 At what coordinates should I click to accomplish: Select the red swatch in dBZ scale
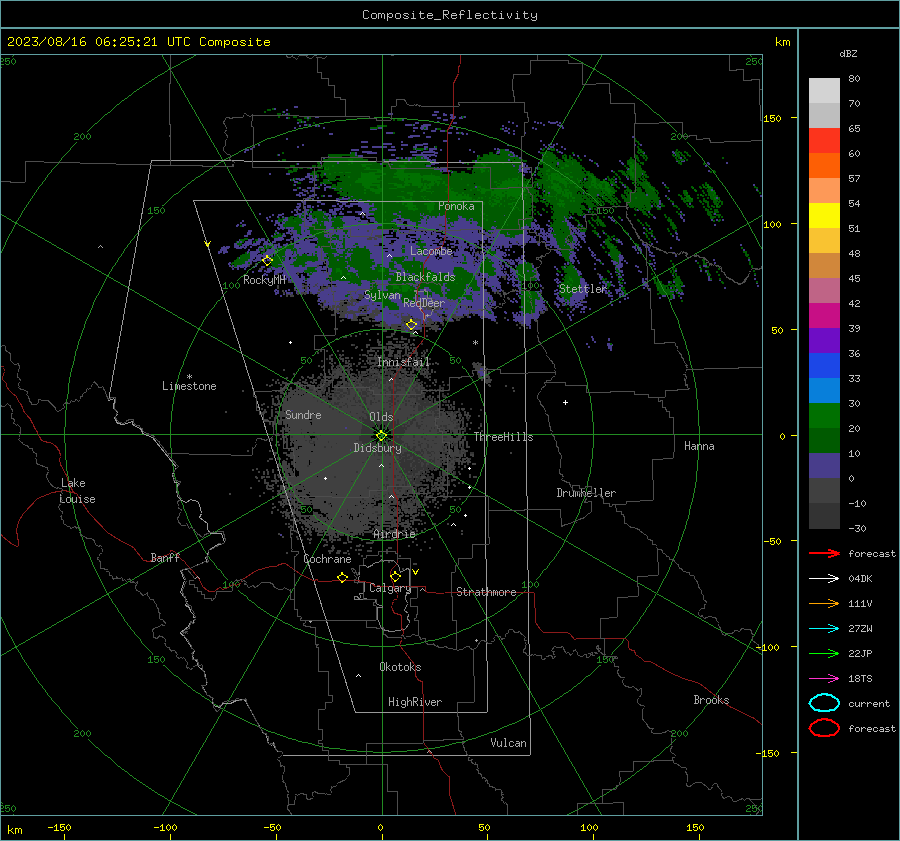(x=824, y=140)
